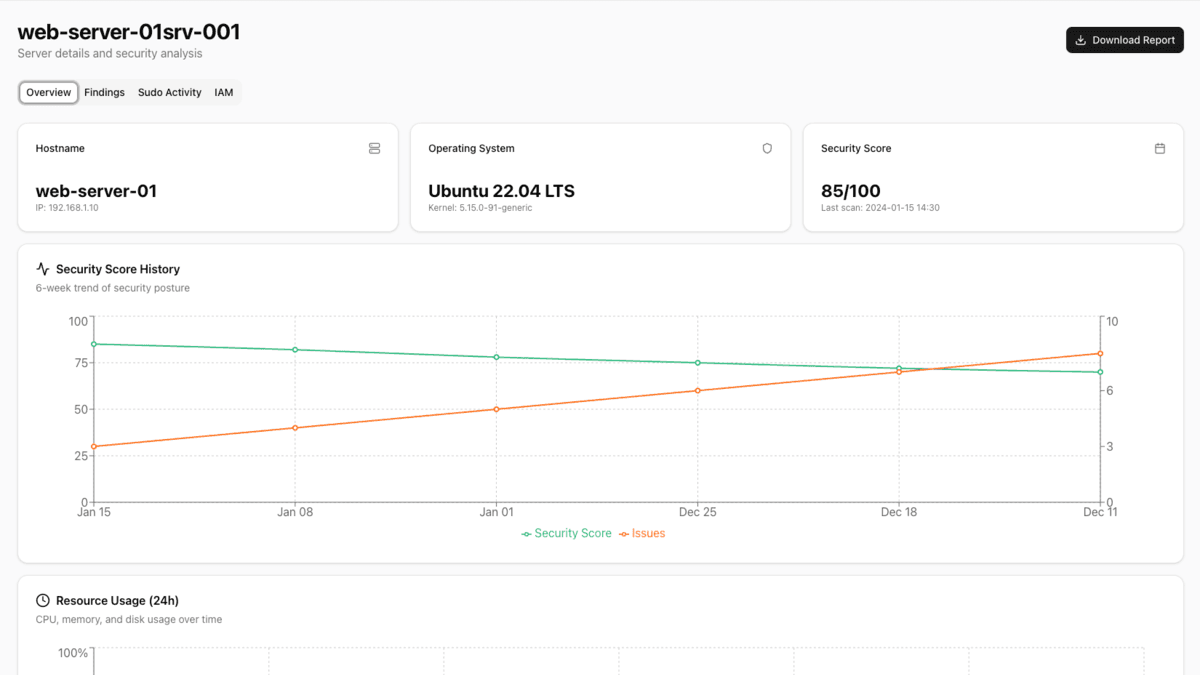Click the Download Report button

(x=1124, y=40)
